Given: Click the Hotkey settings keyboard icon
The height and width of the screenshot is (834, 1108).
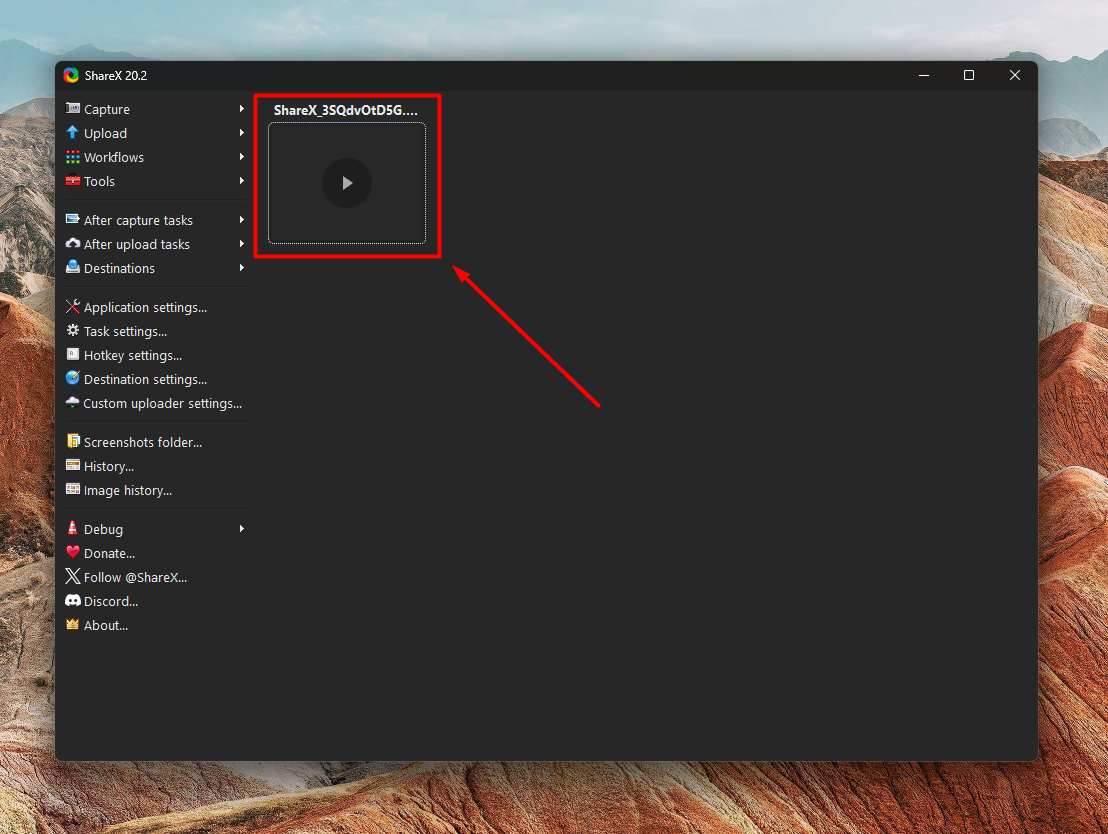Looking at the screenshot, I should tap(73, 355).
